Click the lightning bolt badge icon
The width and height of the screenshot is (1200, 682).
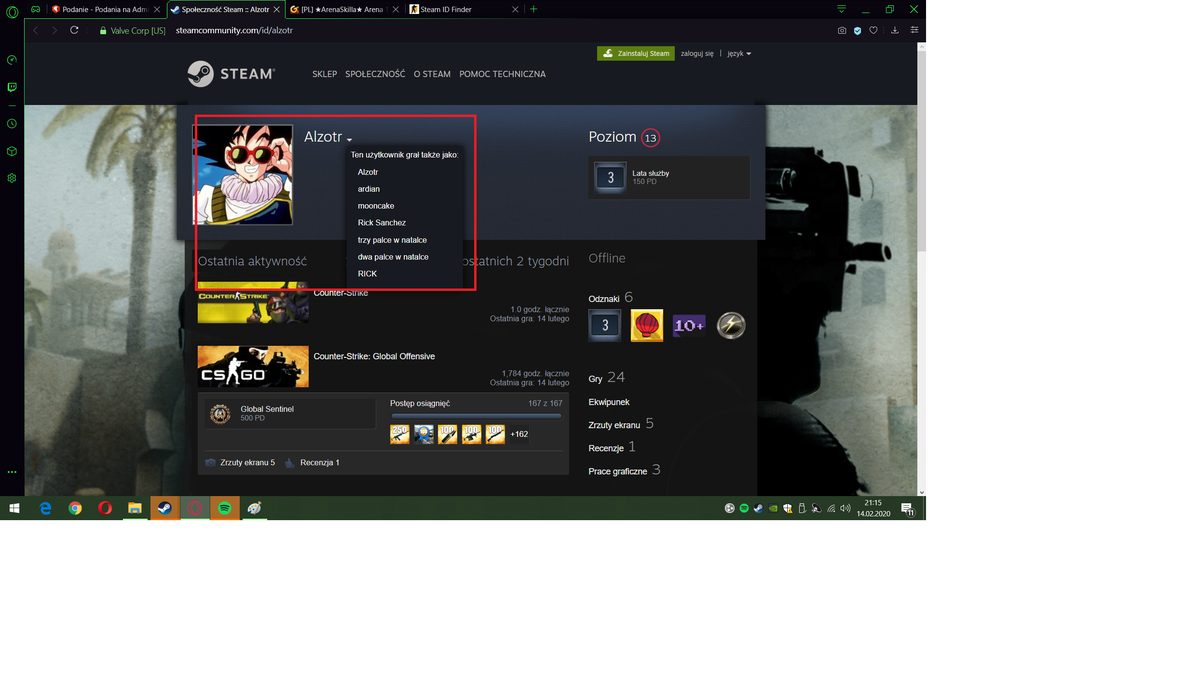tap(731, 325)
